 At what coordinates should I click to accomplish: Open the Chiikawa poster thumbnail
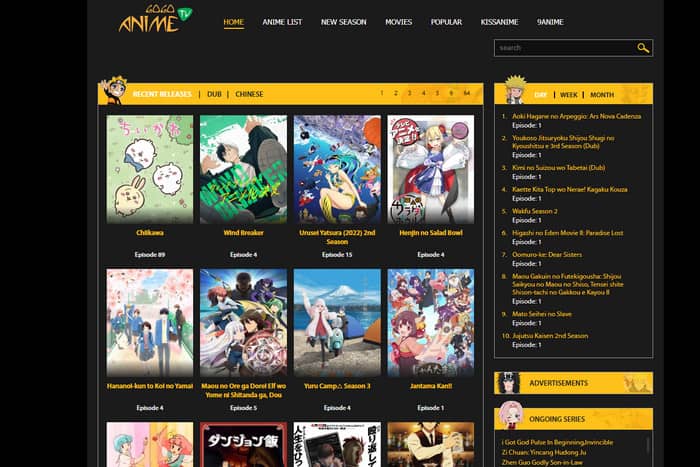tap(150, 169)
